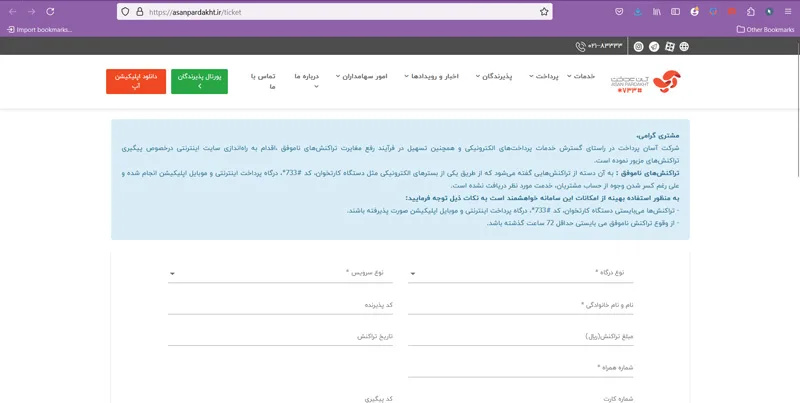Go back with the browser back arrow
This screenshot has height=403, width=800.
[13, 12]
